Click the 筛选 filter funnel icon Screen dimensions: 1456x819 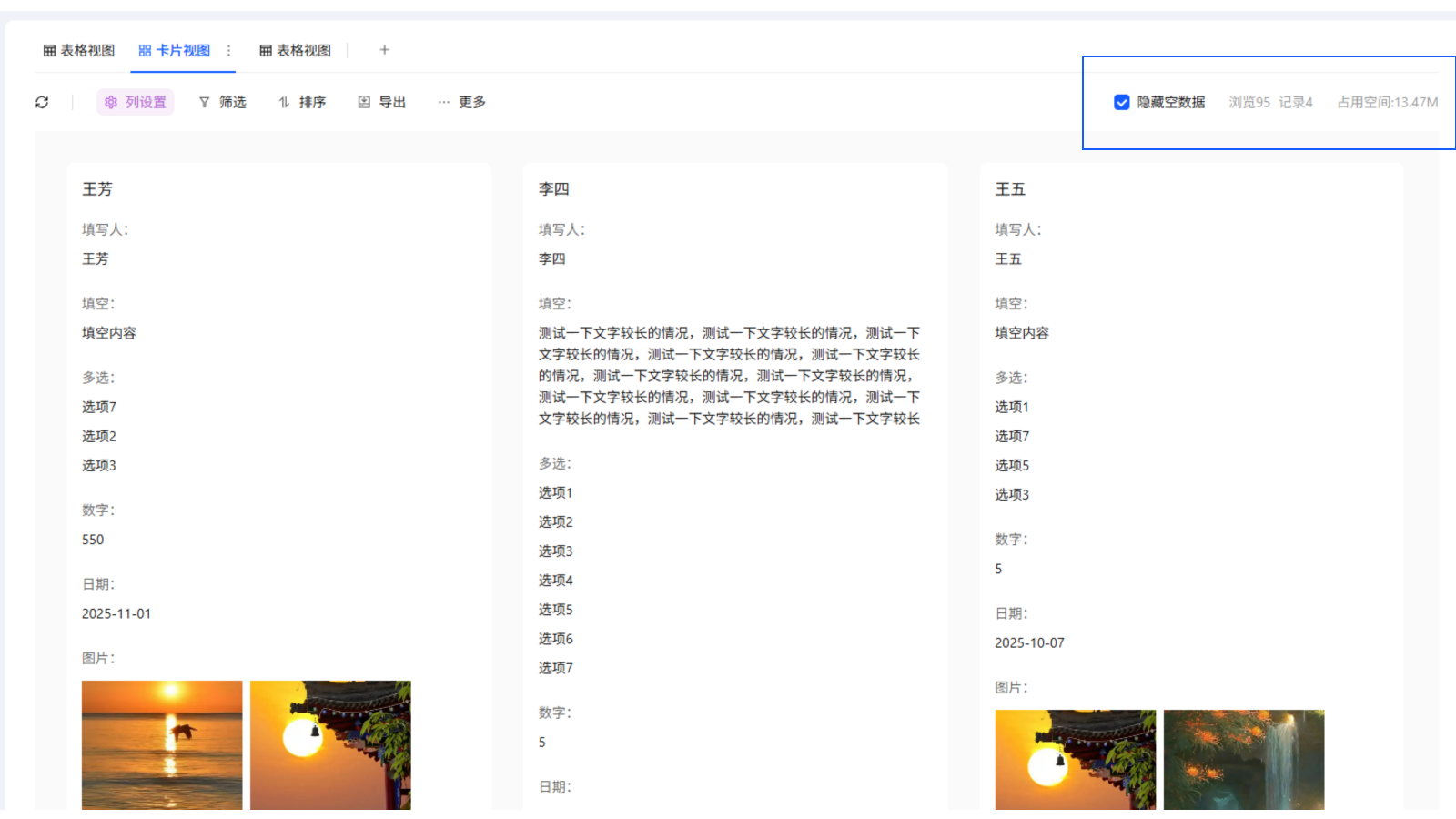203,102
